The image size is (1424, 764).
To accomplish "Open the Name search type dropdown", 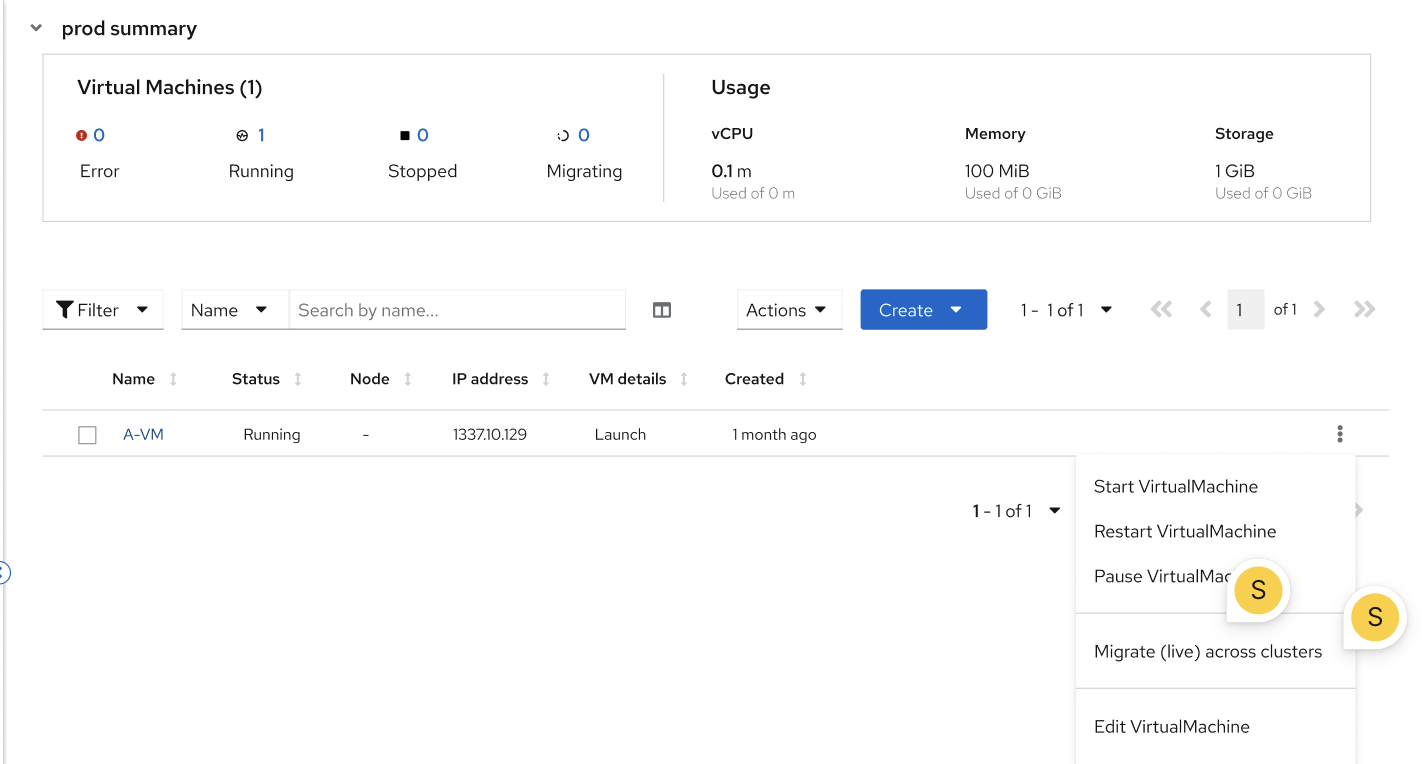I will point(230,310).
